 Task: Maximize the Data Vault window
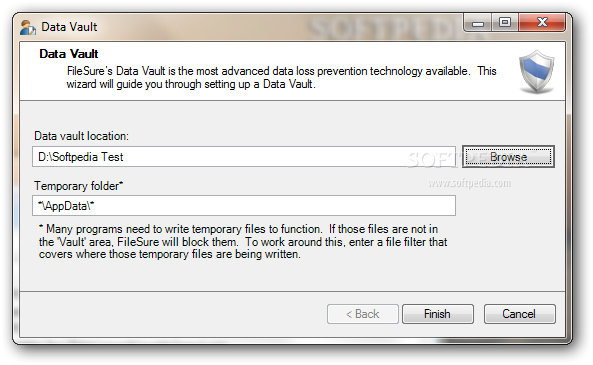505,23
